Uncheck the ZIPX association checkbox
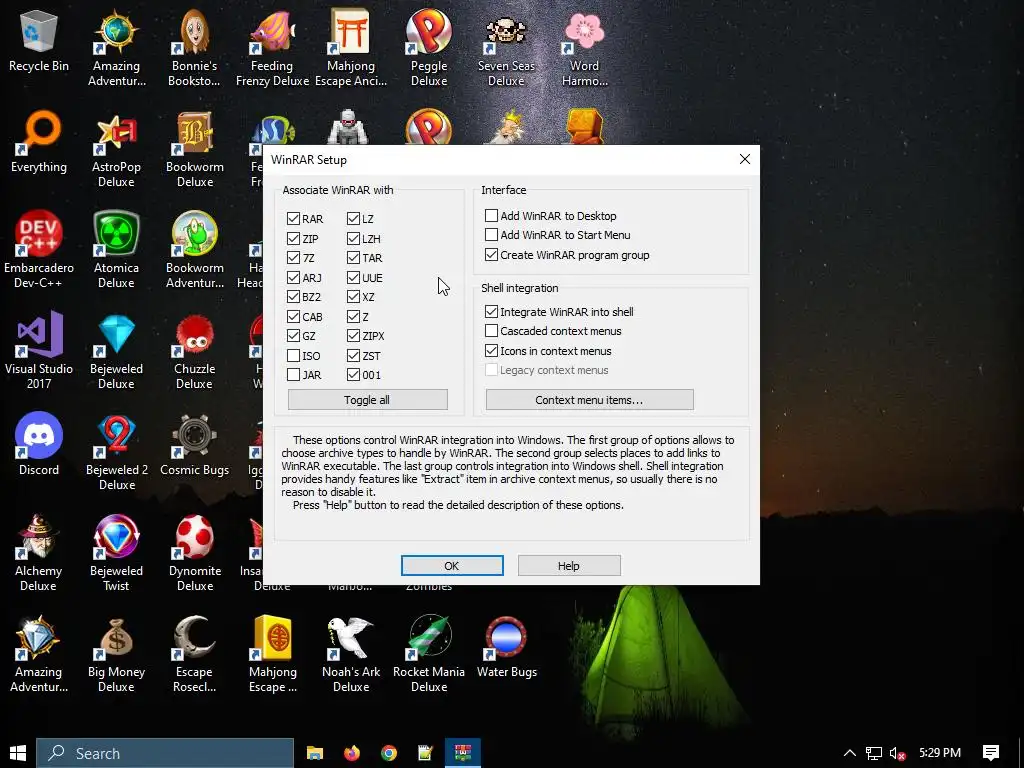 coord(353,336)
